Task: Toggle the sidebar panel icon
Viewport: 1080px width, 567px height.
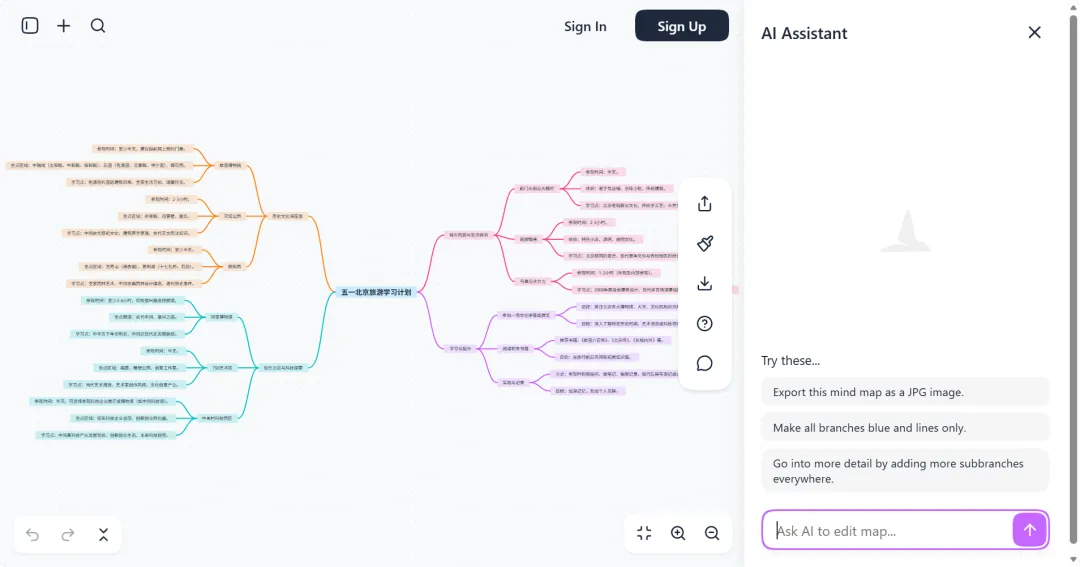Action: 30,26
